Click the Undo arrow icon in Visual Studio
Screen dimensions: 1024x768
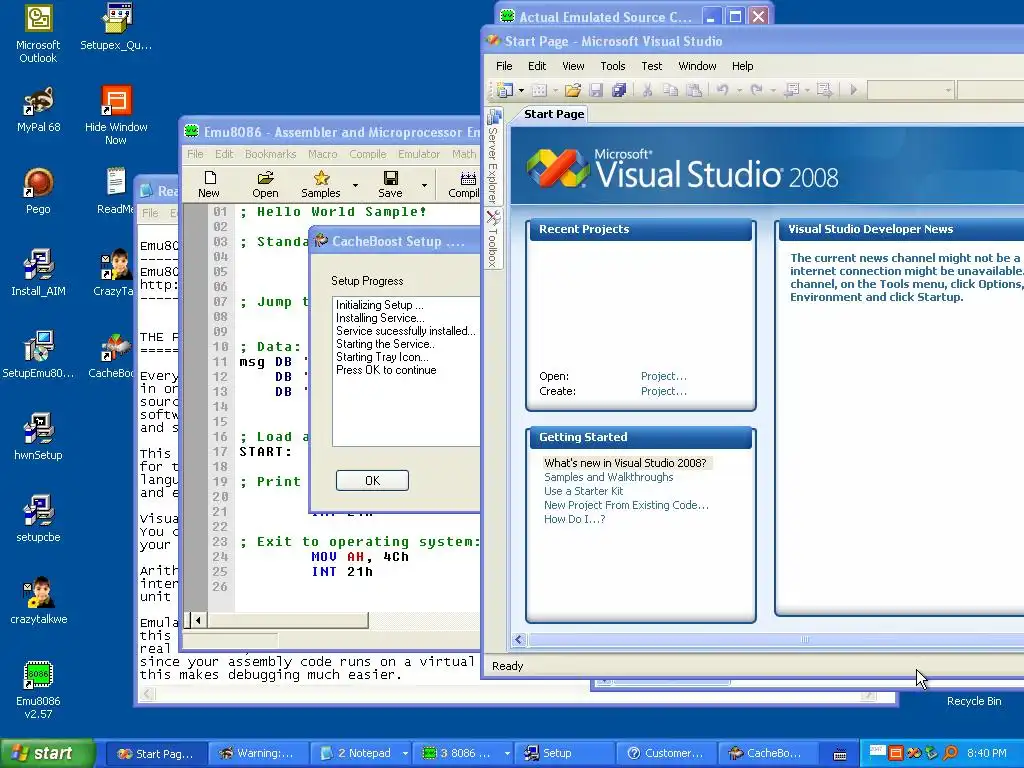(x=723, y=89)
